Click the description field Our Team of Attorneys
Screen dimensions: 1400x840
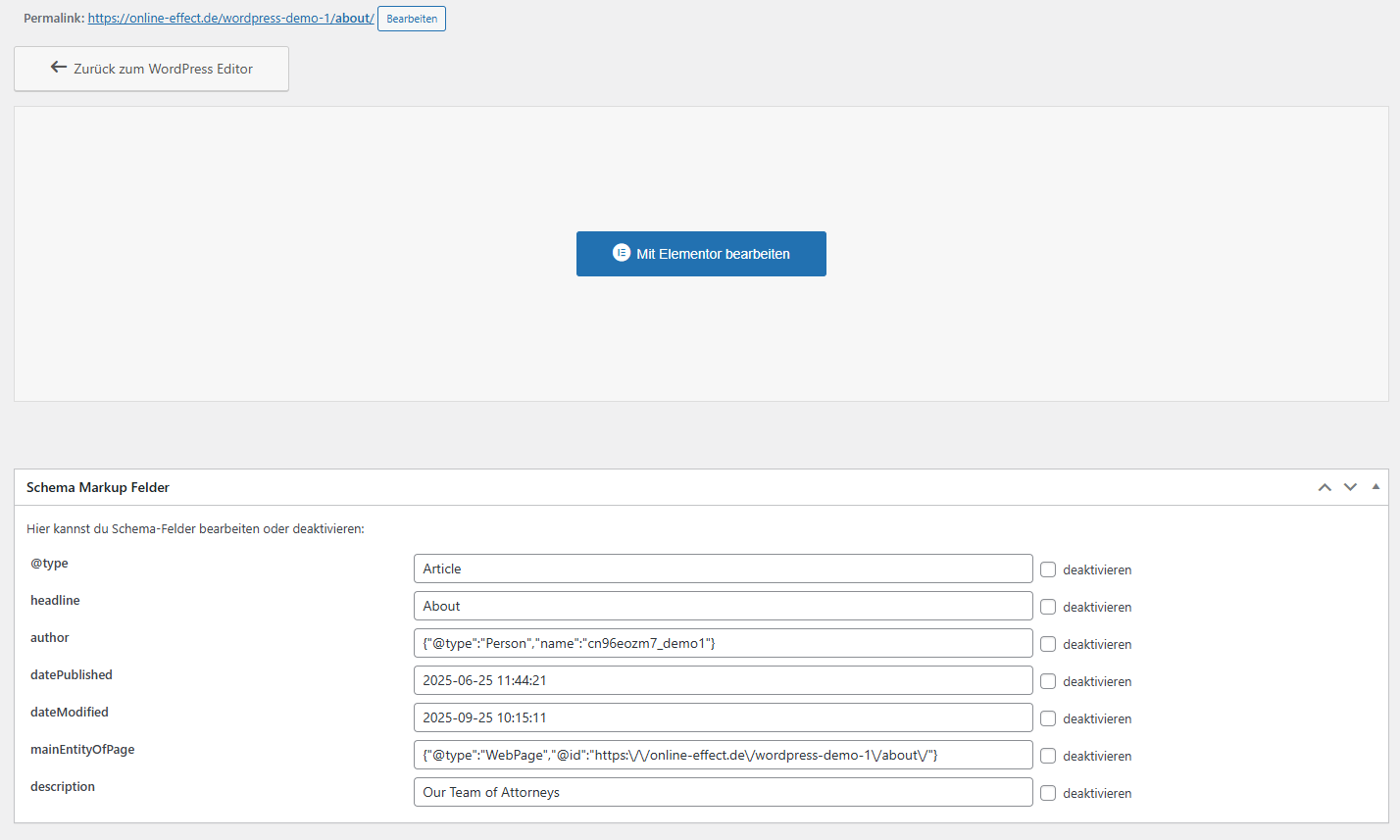(x=723, y=792)
